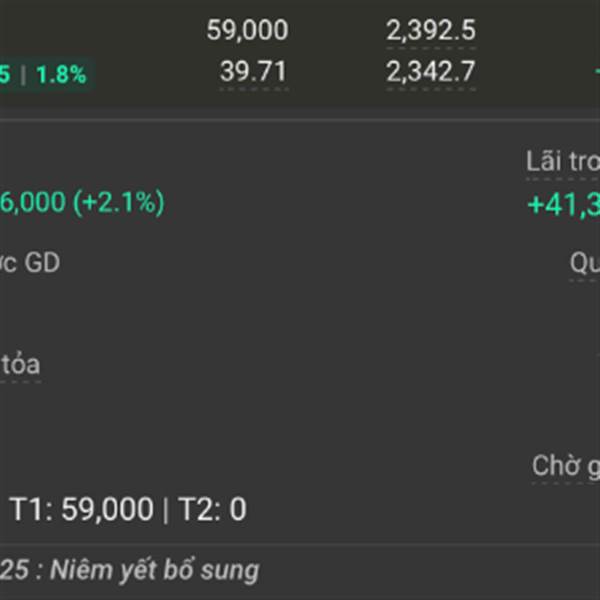Open the "Niêm yết bổ sung" event note
This screenshot has width=600, height=600.
(x=155, y=570)
